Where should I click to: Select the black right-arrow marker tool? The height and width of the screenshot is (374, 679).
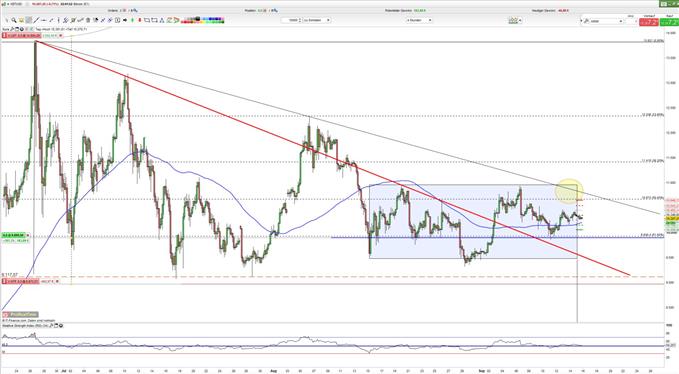tap(125, 20)
